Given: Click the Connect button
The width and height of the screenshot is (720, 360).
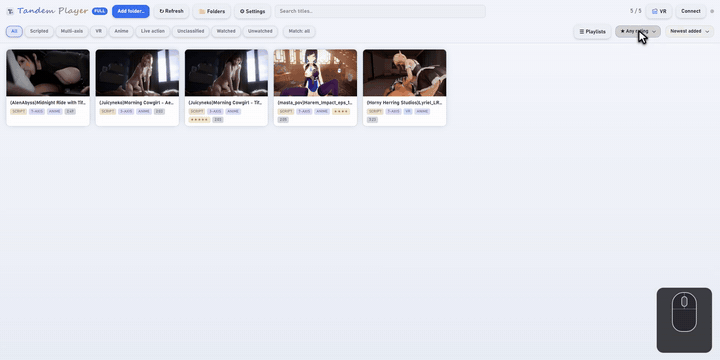Looking at the screenshot, I should (x=691, y=11).
